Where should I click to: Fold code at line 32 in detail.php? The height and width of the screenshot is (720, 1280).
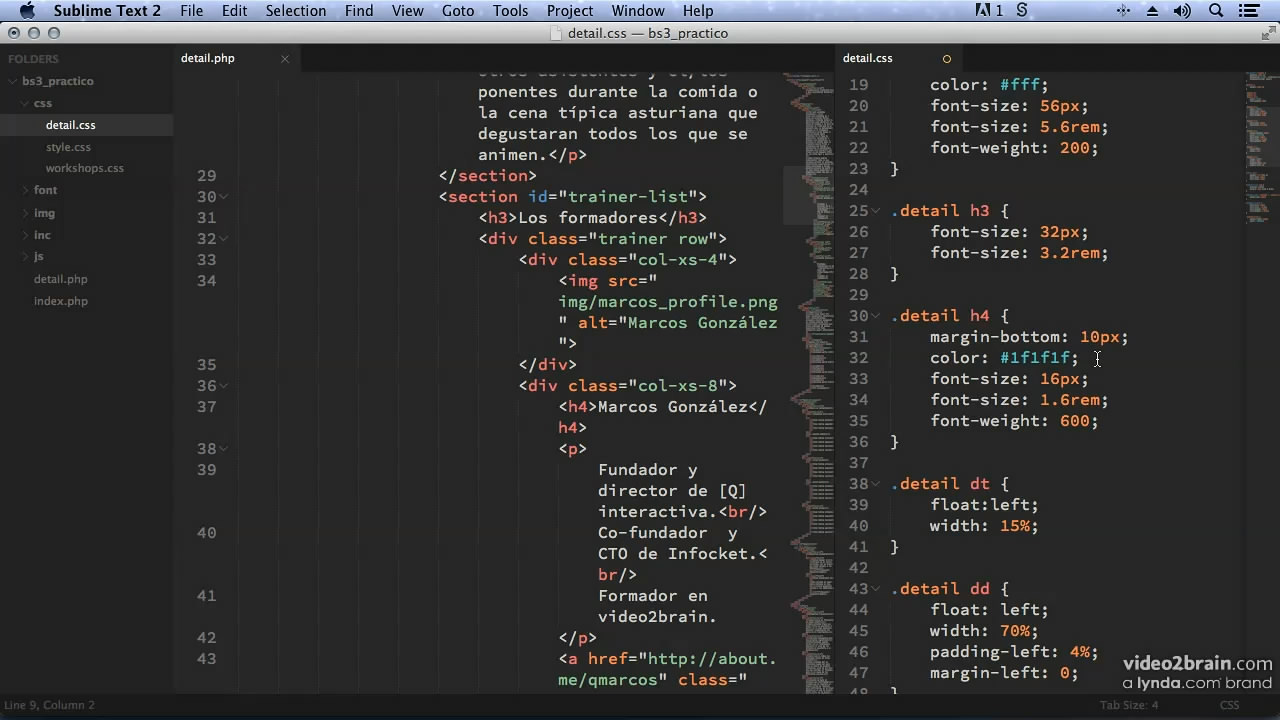tap(224, 239)
